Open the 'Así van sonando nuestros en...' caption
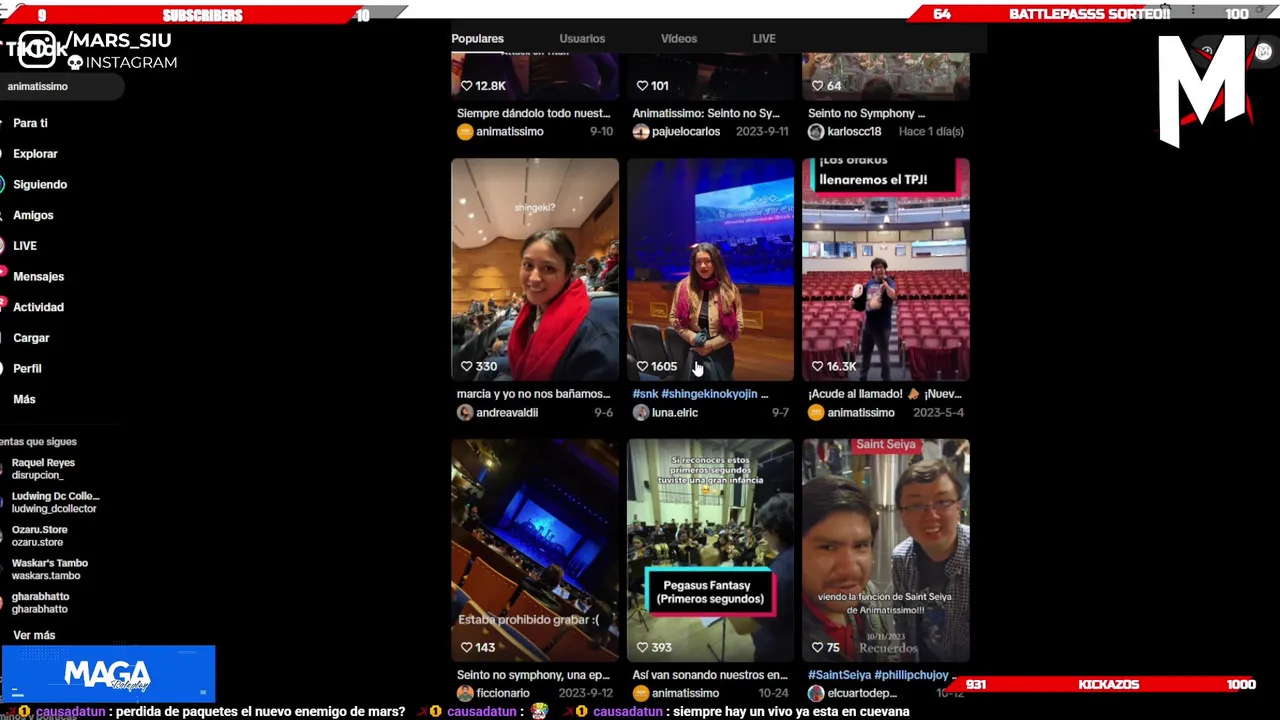This screenshot has height=720, width=1280. pos(710,675)
